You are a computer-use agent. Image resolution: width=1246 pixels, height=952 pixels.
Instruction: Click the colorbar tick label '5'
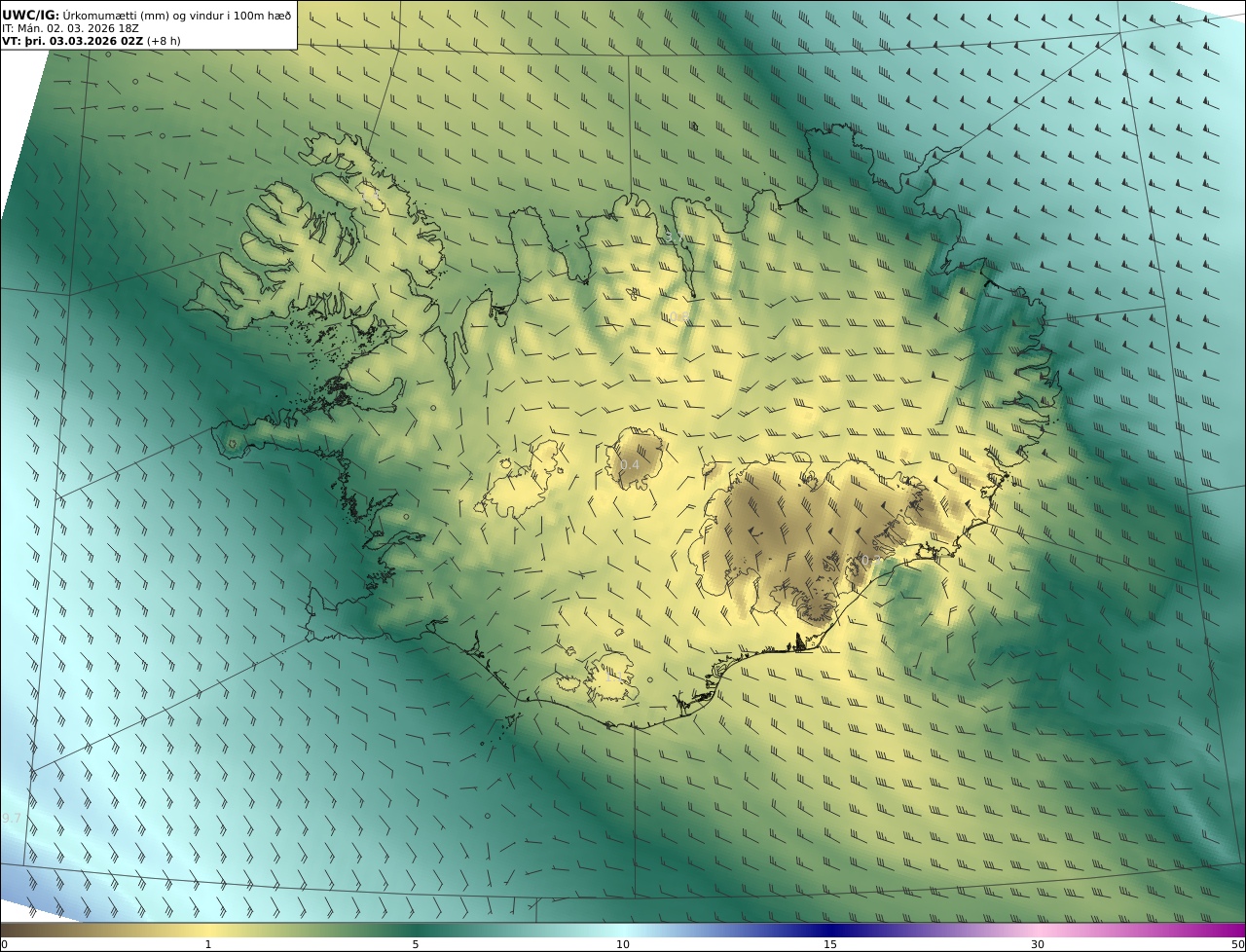416,944
